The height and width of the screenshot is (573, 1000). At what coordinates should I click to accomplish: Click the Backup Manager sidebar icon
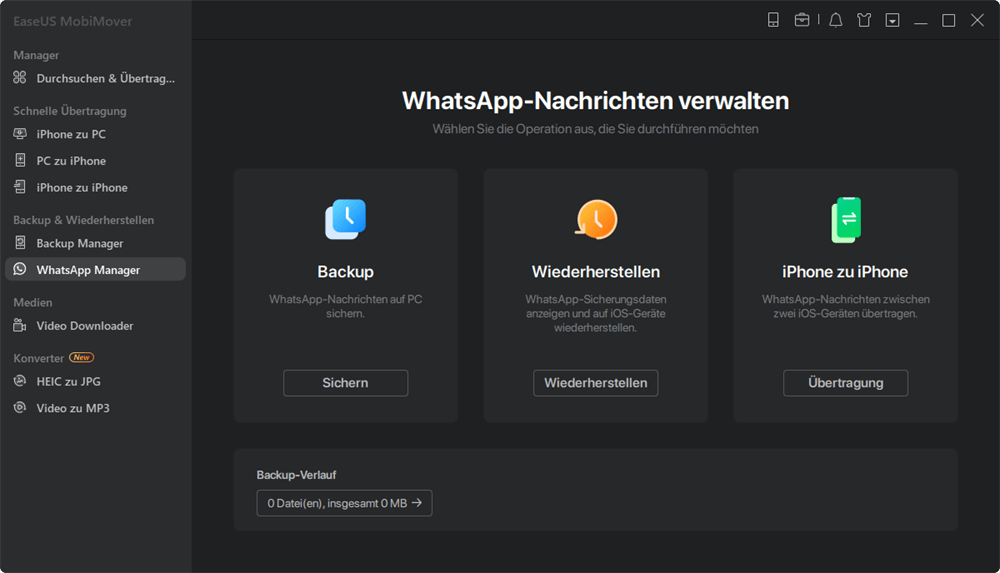coord(20,243)
